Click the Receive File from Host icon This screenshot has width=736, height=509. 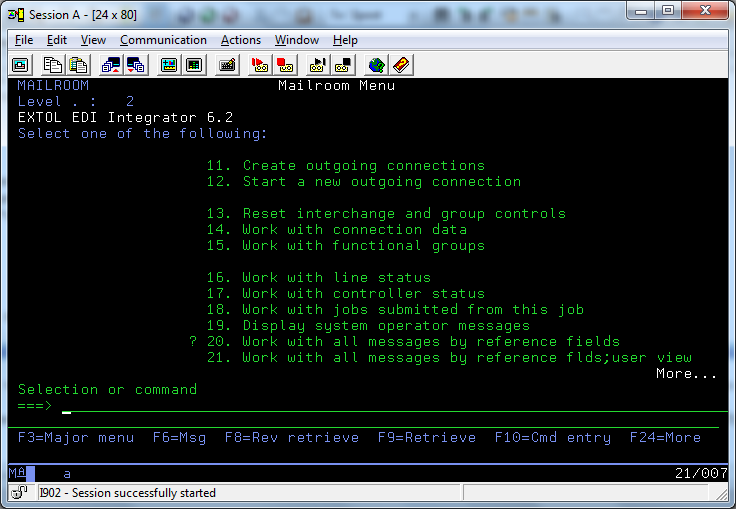pos(136,65)
